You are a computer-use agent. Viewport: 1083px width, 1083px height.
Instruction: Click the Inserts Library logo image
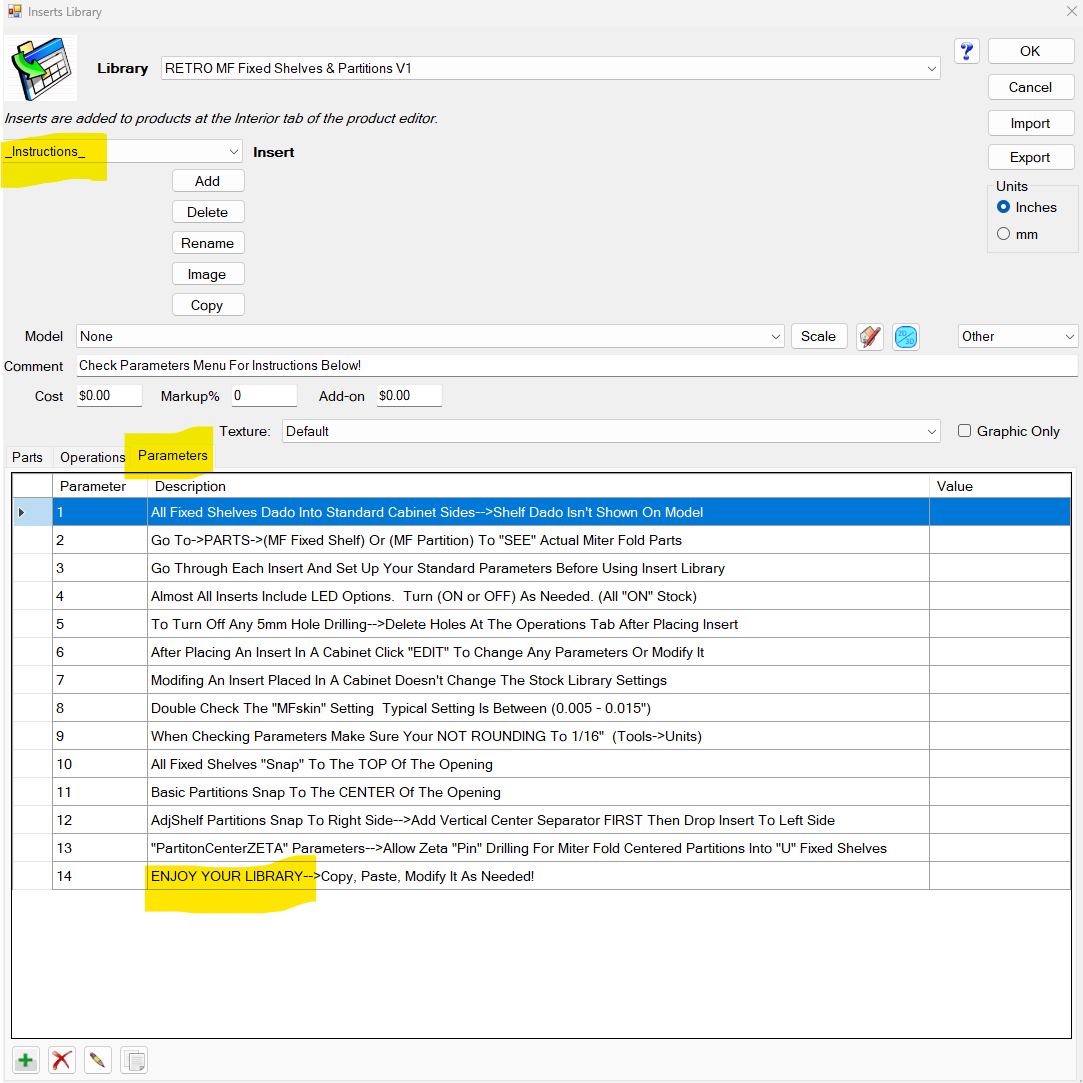coord(42,68)
